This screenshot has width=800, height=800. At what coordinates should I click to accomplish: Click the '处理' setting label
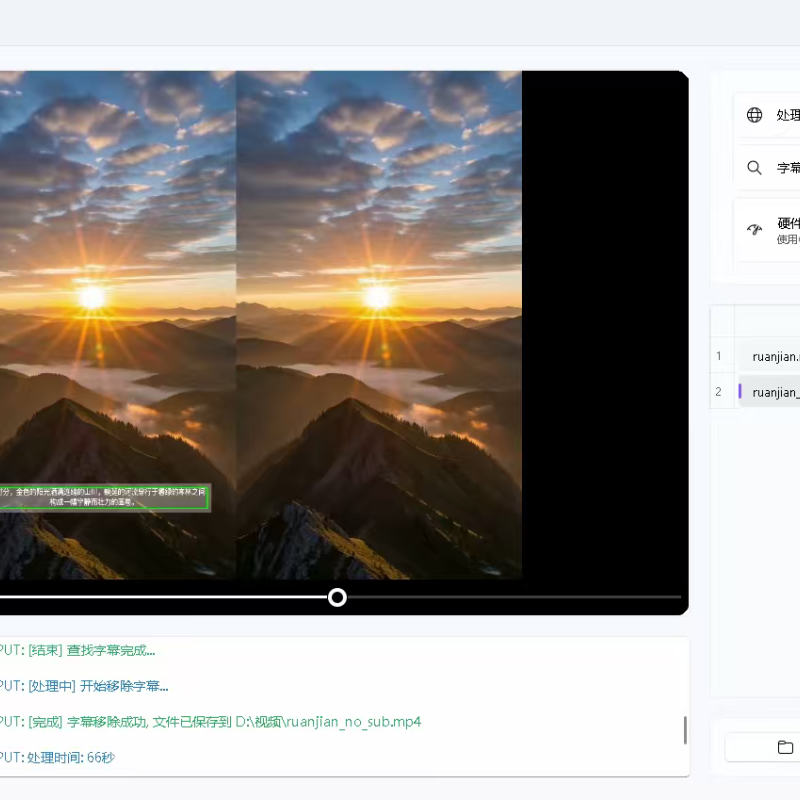click(788, 115)
